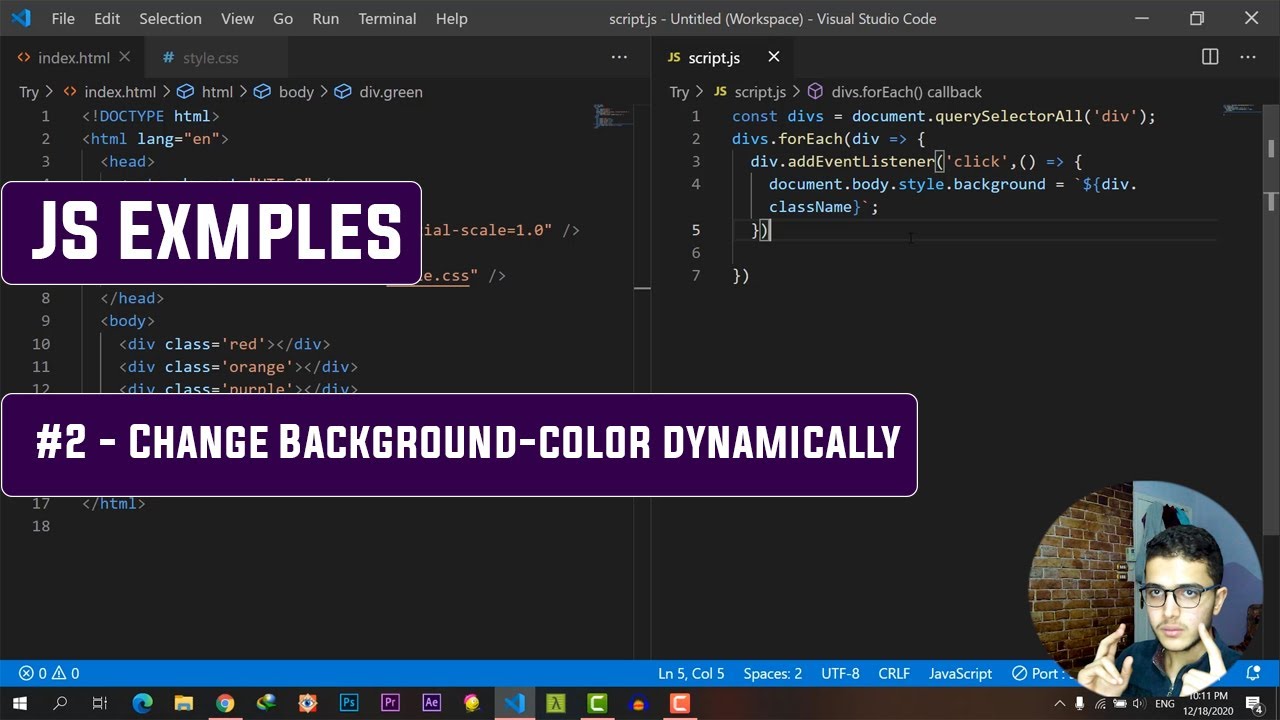Select body element in breadcrumb
The width and height of the screenshot is (1280, 720).
(x=296, y=92)
